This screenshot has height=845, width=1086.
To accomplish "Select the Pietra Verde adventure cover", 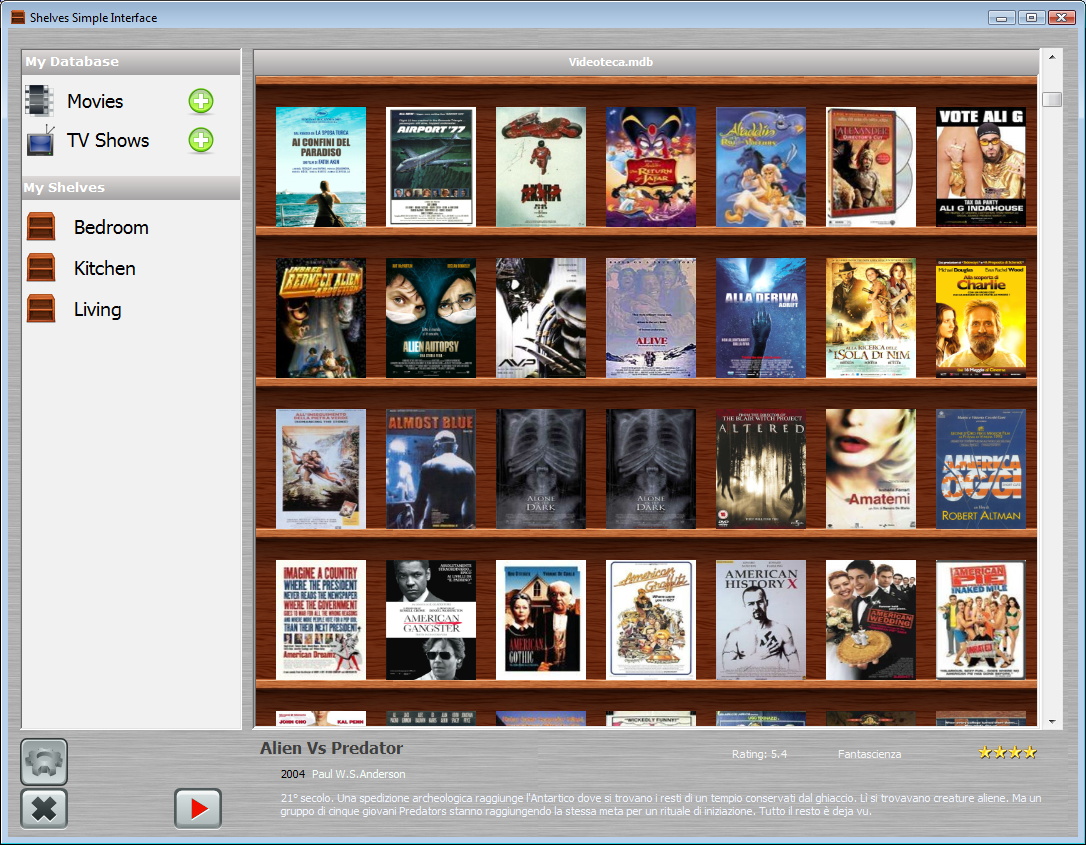I will (321, 469).
